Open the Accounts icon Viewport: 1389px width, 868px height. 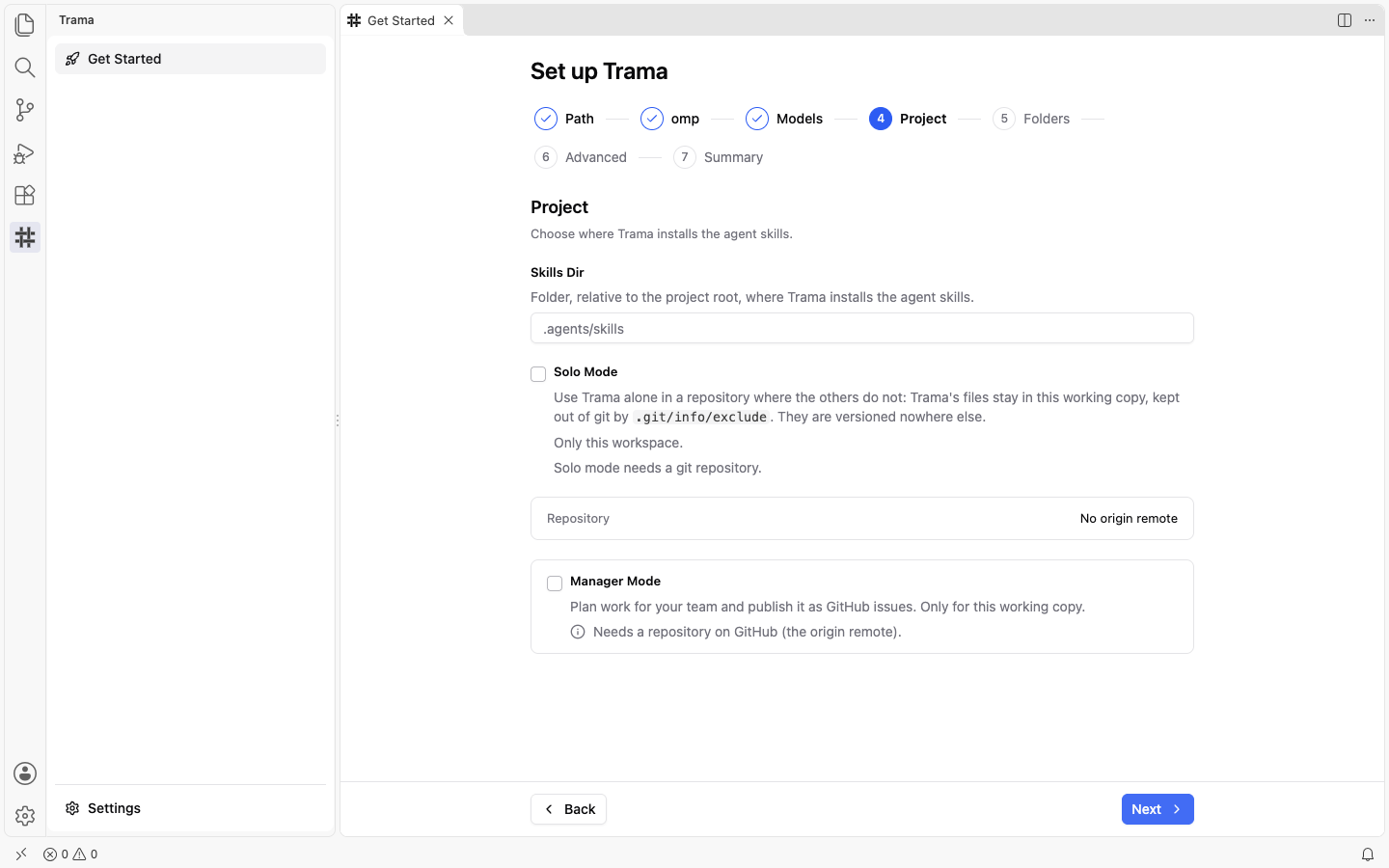pos(25,773)
